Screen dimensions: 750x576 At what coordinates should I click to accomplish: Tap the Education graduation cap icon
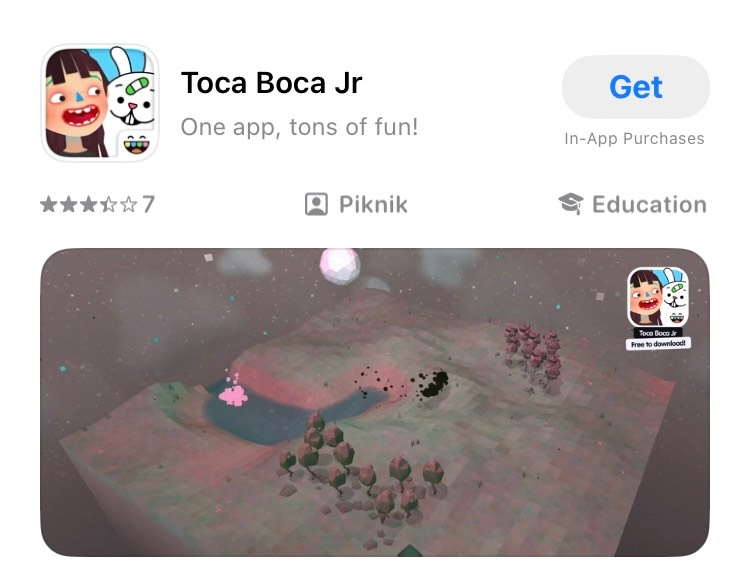pyautogui.click(x=571, y=204)
